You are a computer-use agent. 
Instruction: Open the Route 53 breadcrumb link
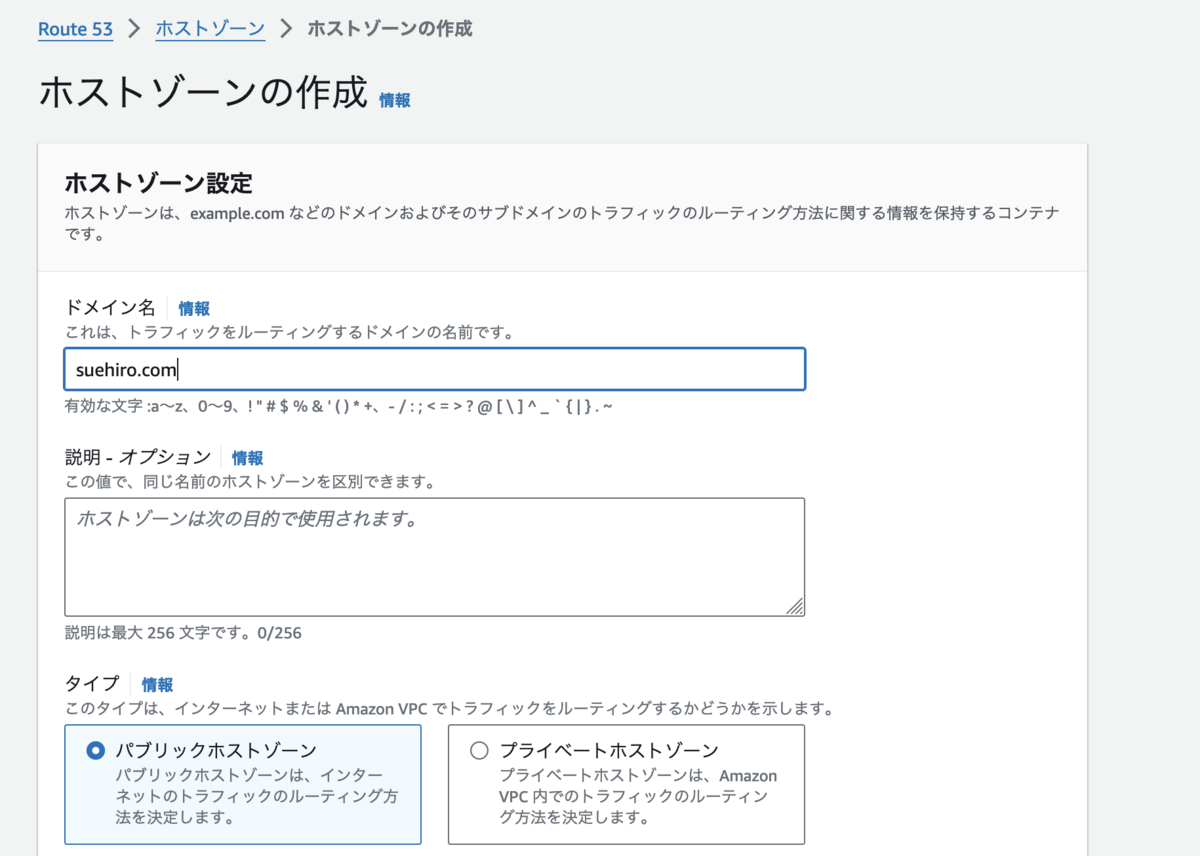coord(75,29)
